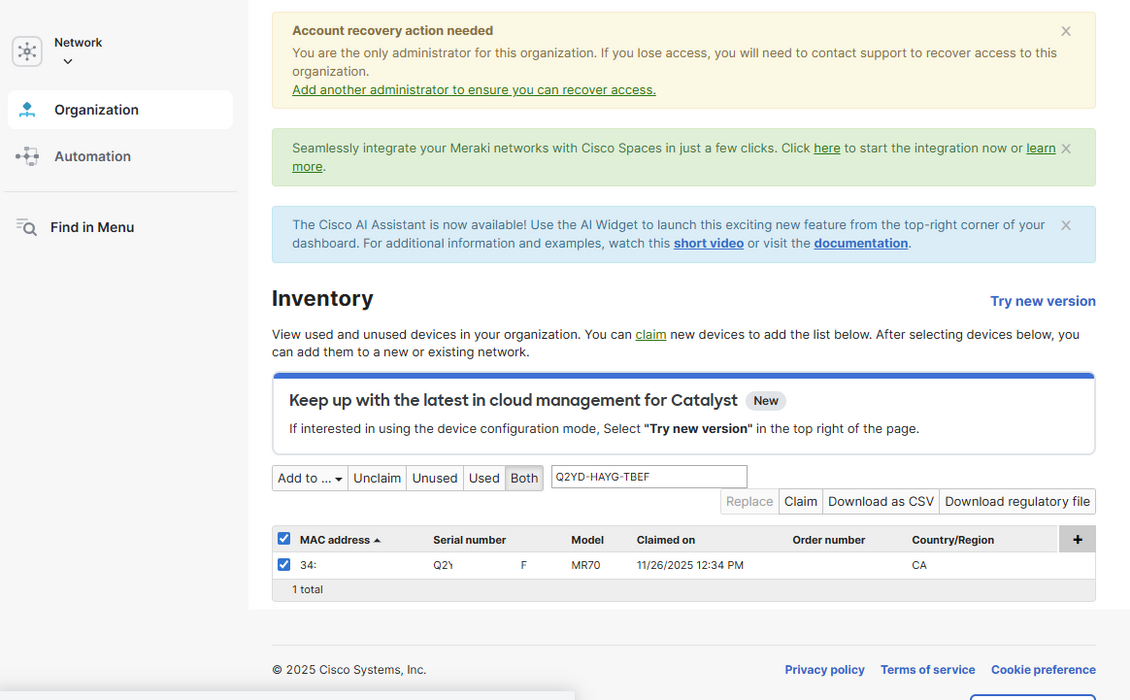Click the Network hub icon in sidebar

pyautogui.click(x=27, y=51)
